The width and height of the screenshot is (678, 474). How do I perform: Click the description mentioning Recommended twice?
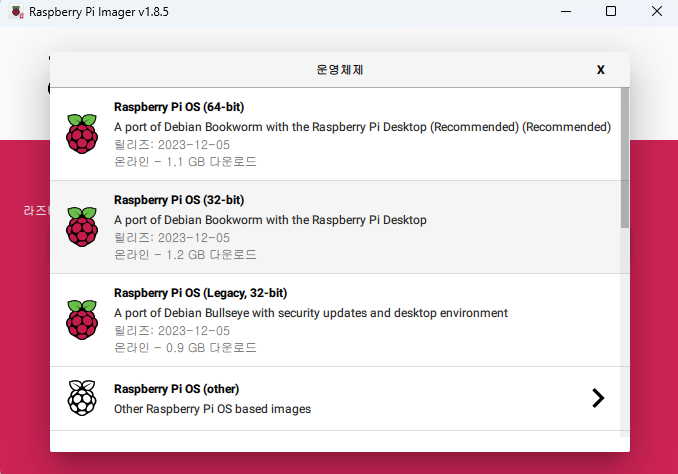tap(362, 127)
